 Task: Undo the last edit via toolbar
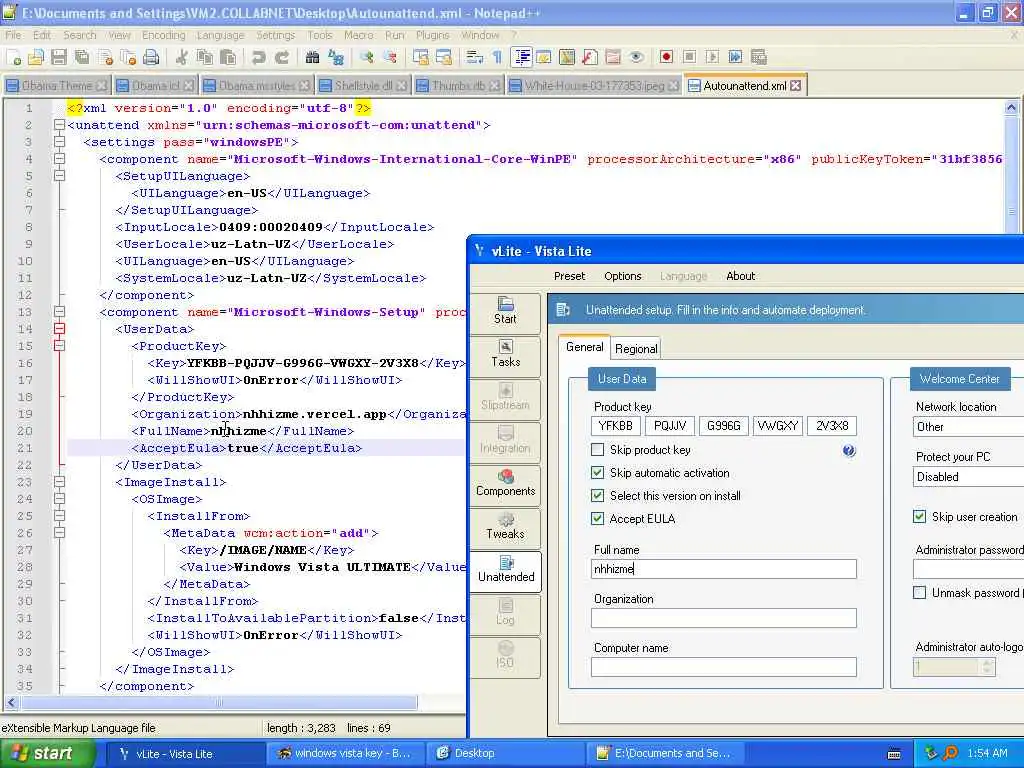click(x=259, y=57)
